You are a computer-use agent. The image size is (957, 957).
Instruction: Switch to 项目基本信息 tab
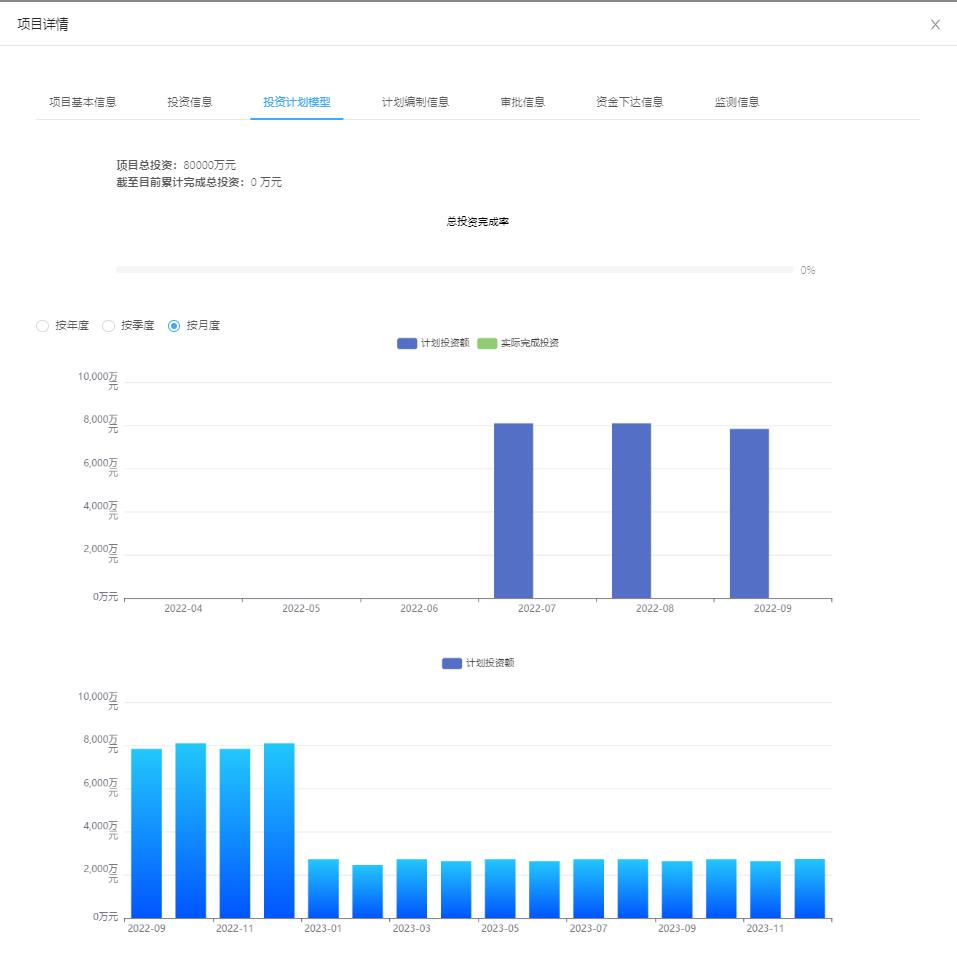pos(83,102)
